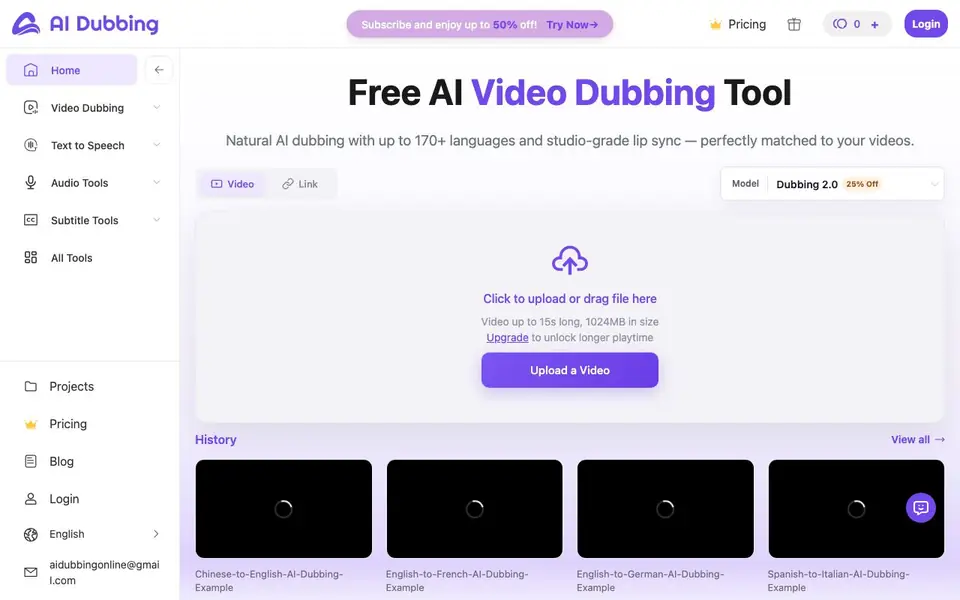960x600 pixels.
Task: Click the Login person icon in sidebar
Action: point(31,499)
